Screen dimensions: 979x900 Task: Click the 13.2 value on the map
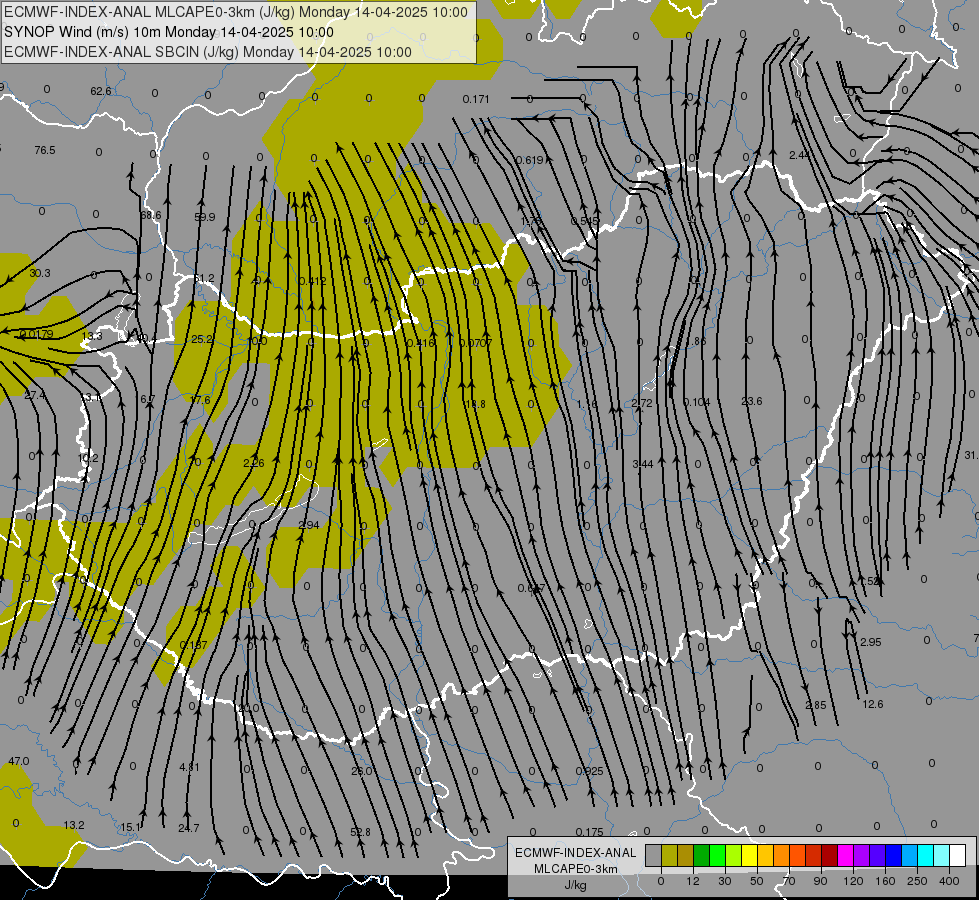coord(74,826)
